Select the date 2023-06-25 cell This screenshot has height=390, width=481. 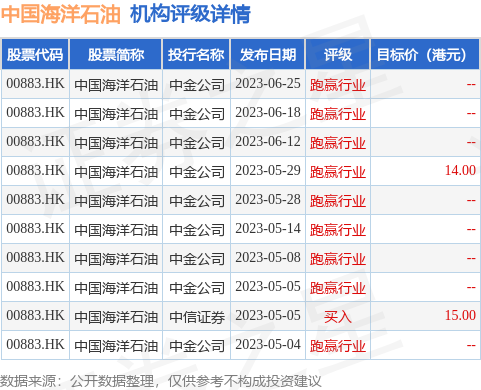click(268, 83)
